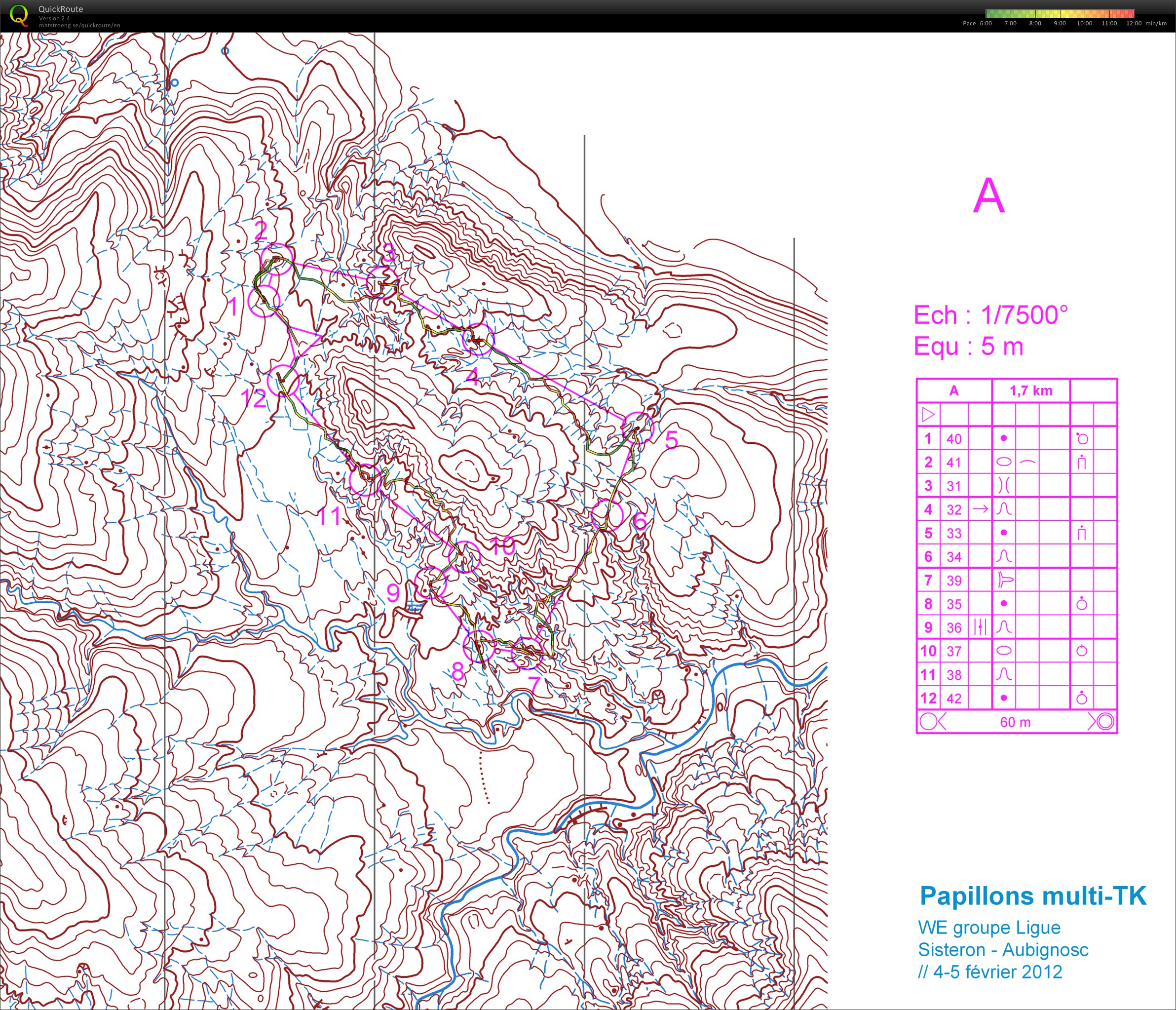Click the start triangle symbol in control table

[x=928, y=415]
